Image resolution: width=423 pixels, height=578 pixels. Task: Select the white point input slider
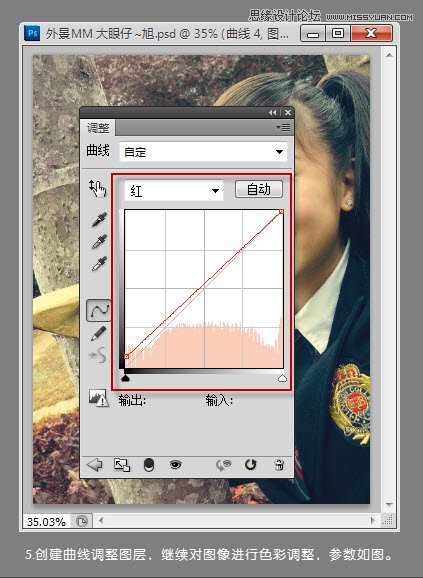(x=282, y=378)
